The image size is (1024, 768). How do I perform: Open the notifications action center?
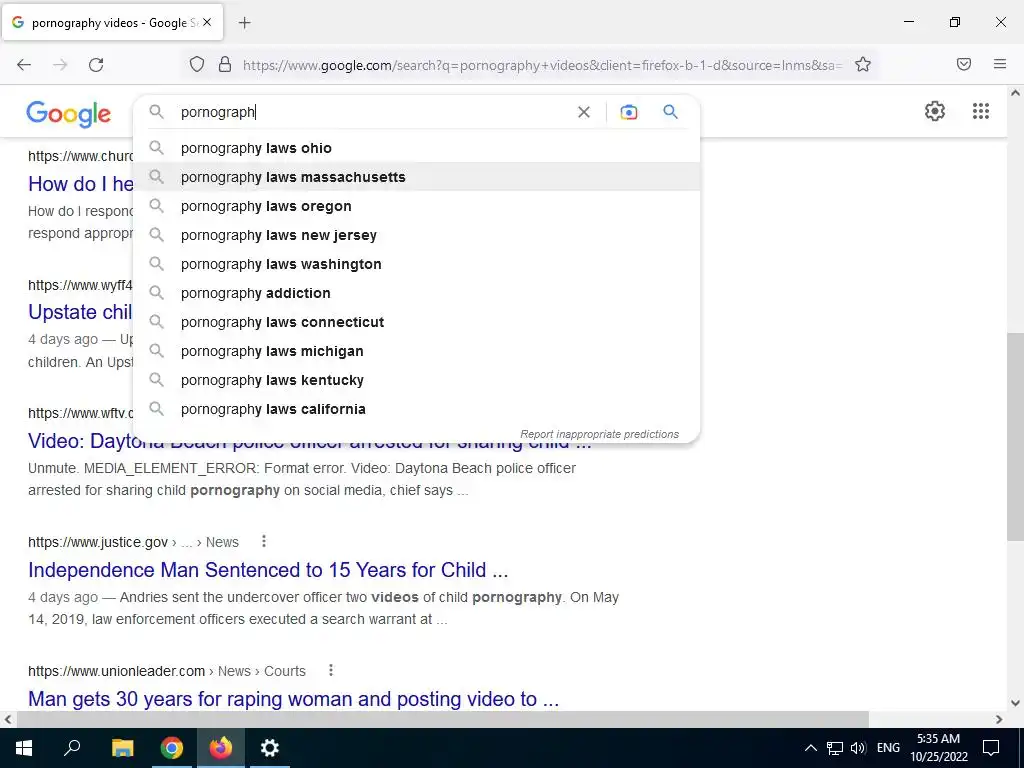click(991, 748)
